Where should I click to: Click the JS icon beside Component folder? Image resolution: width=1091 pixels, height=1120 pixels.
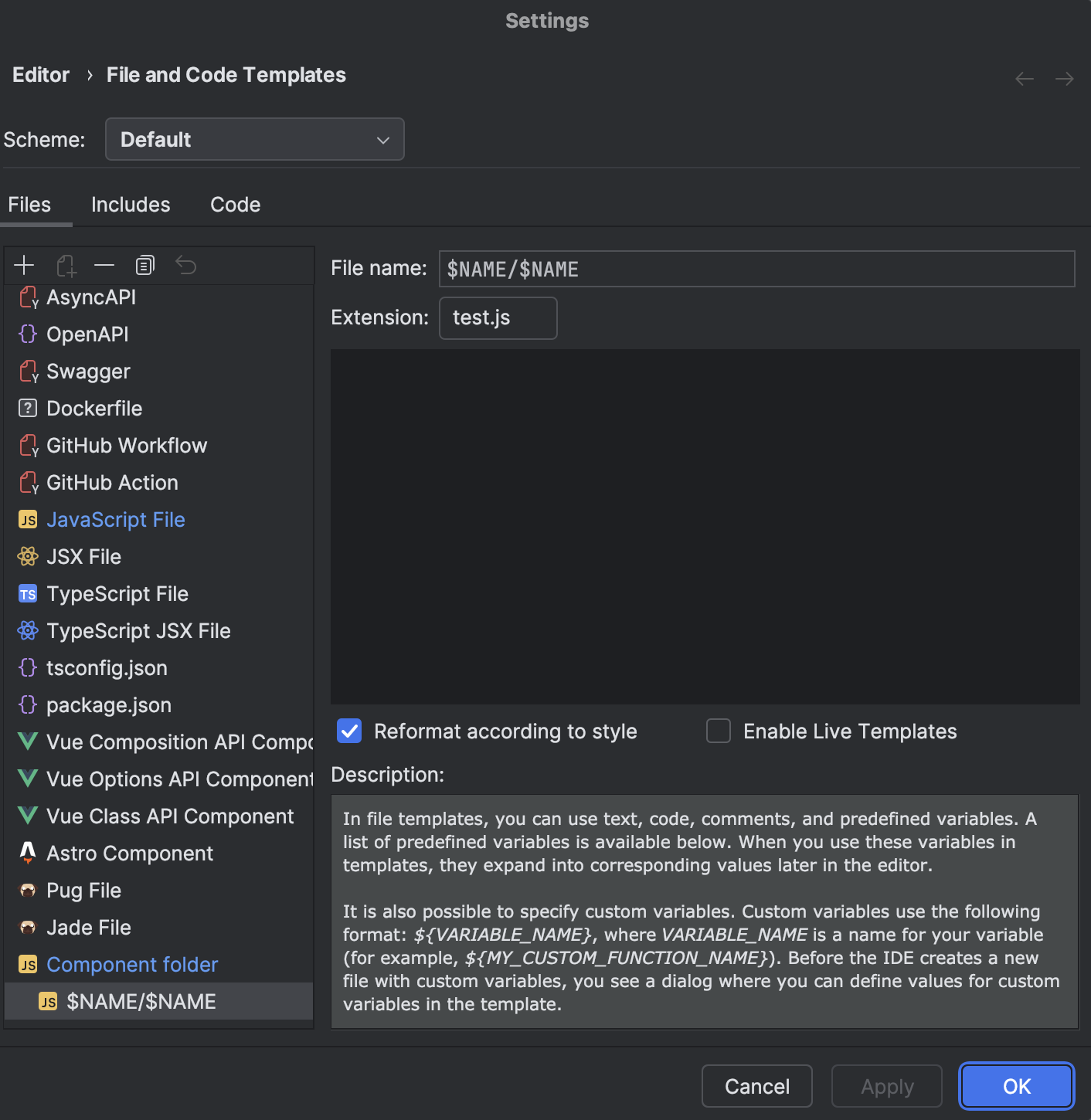28,965
